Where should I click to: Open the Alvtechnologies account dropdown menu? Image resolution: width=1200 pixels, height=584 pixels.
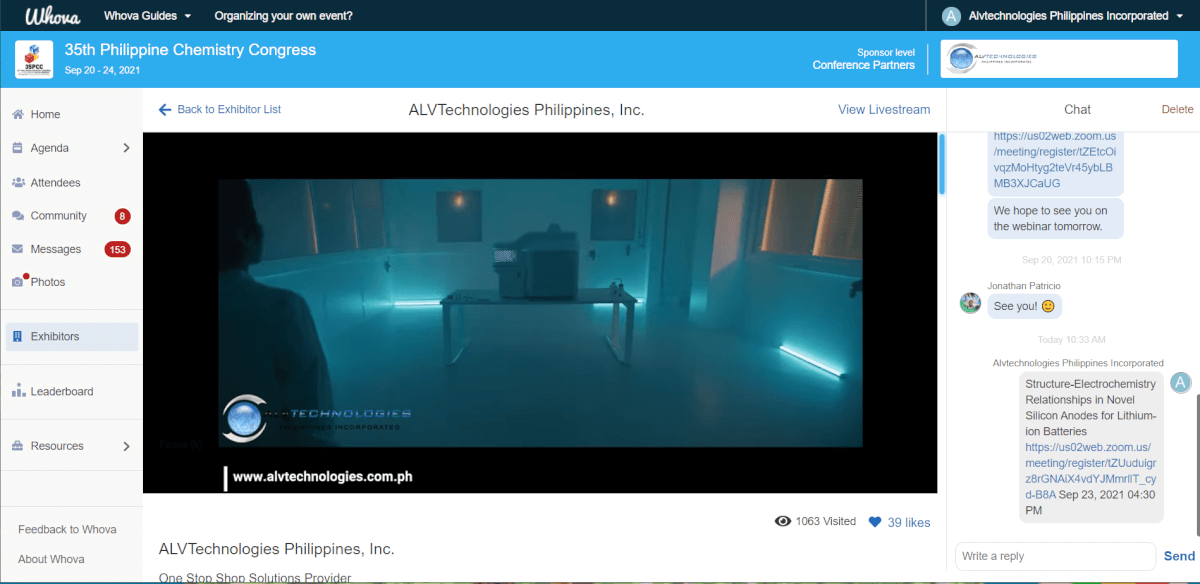point(1076,16)
